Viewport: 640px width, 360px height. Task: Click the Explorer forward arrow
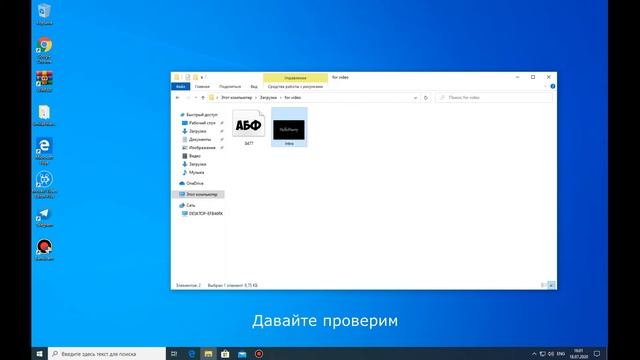(188, 98)
